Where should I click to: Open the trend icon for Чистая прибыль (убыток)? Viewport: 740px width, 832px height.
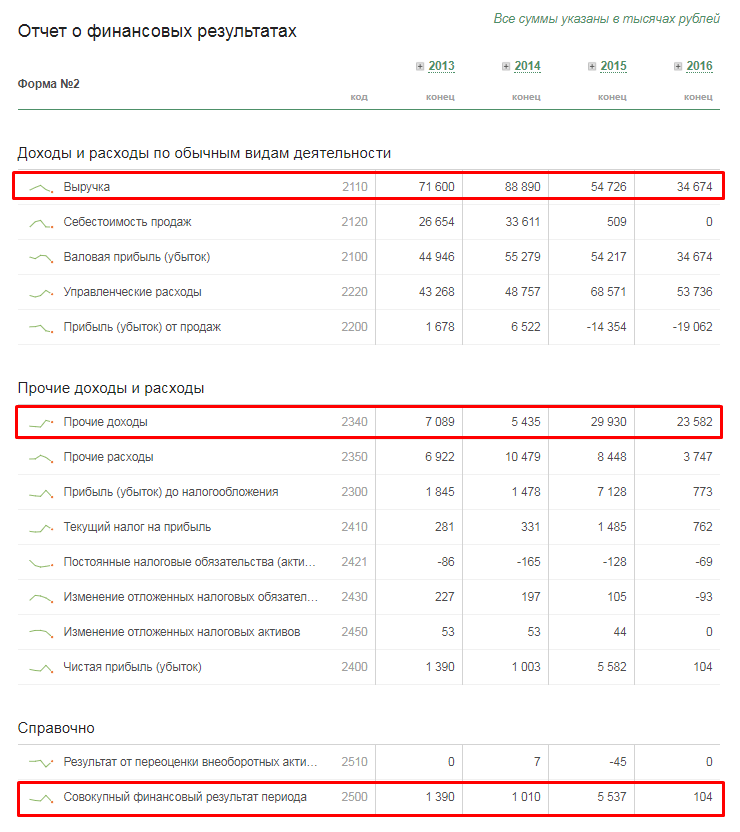tap(41, 668)
